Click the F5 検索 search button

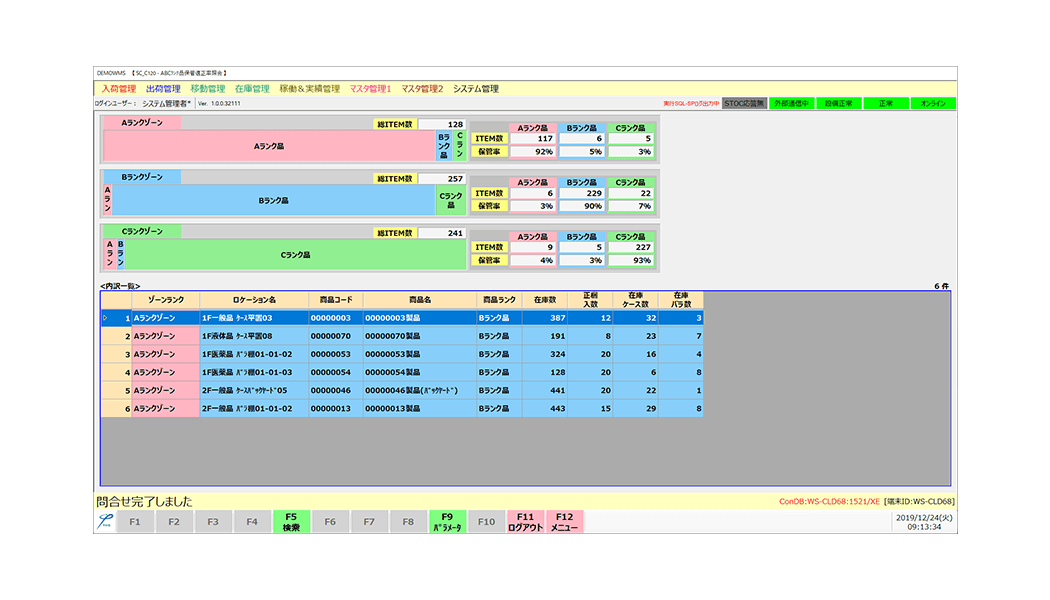[x=291, y=522]
